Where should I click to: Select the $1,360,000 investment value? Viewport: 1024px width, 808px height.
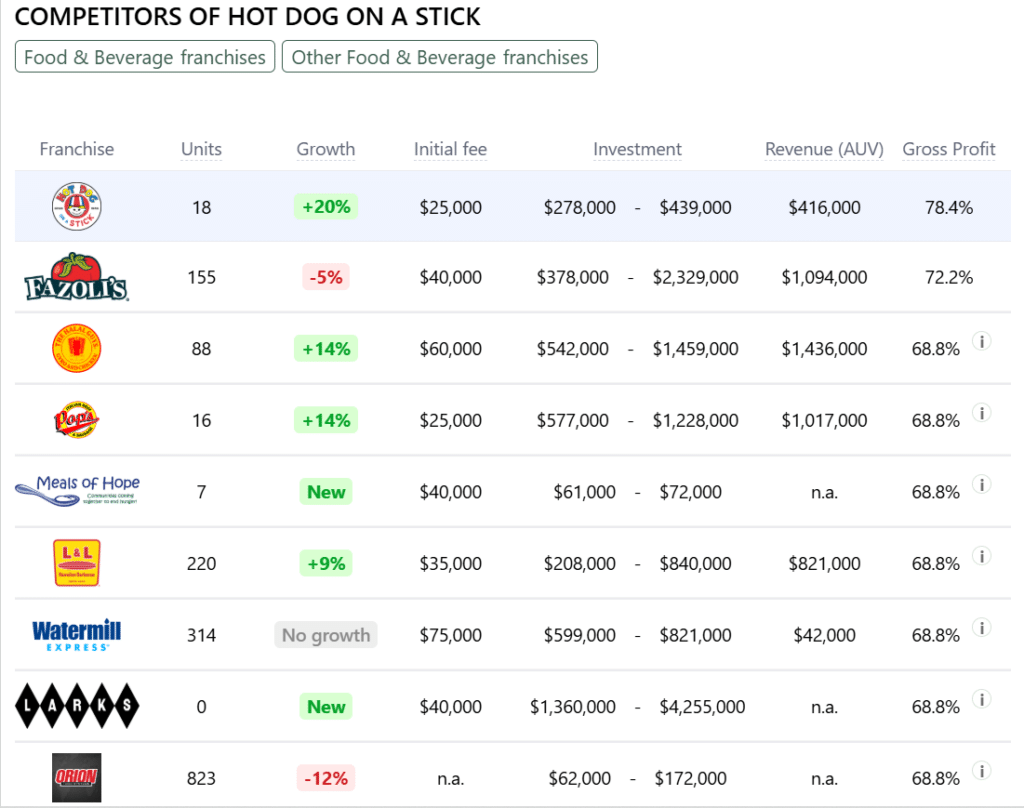[573, 707]
